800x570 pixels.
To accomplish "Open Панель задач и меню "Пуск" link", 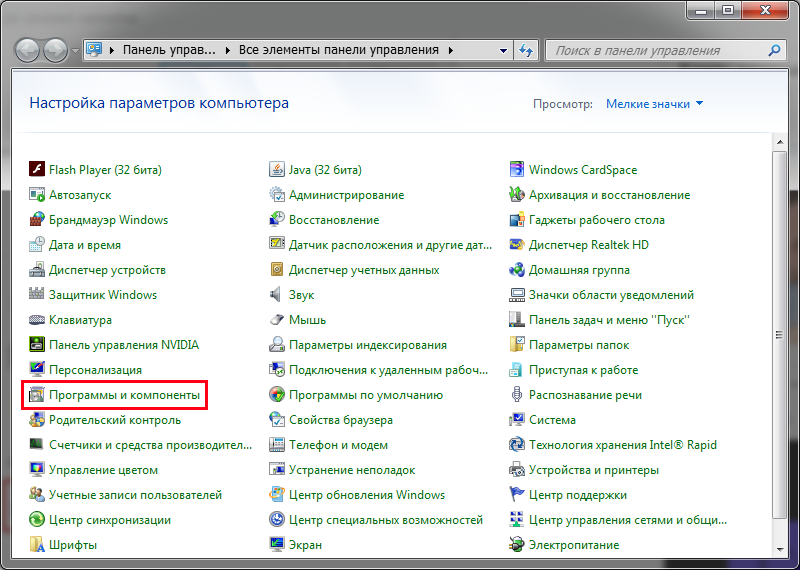I will tap(609, 320).
